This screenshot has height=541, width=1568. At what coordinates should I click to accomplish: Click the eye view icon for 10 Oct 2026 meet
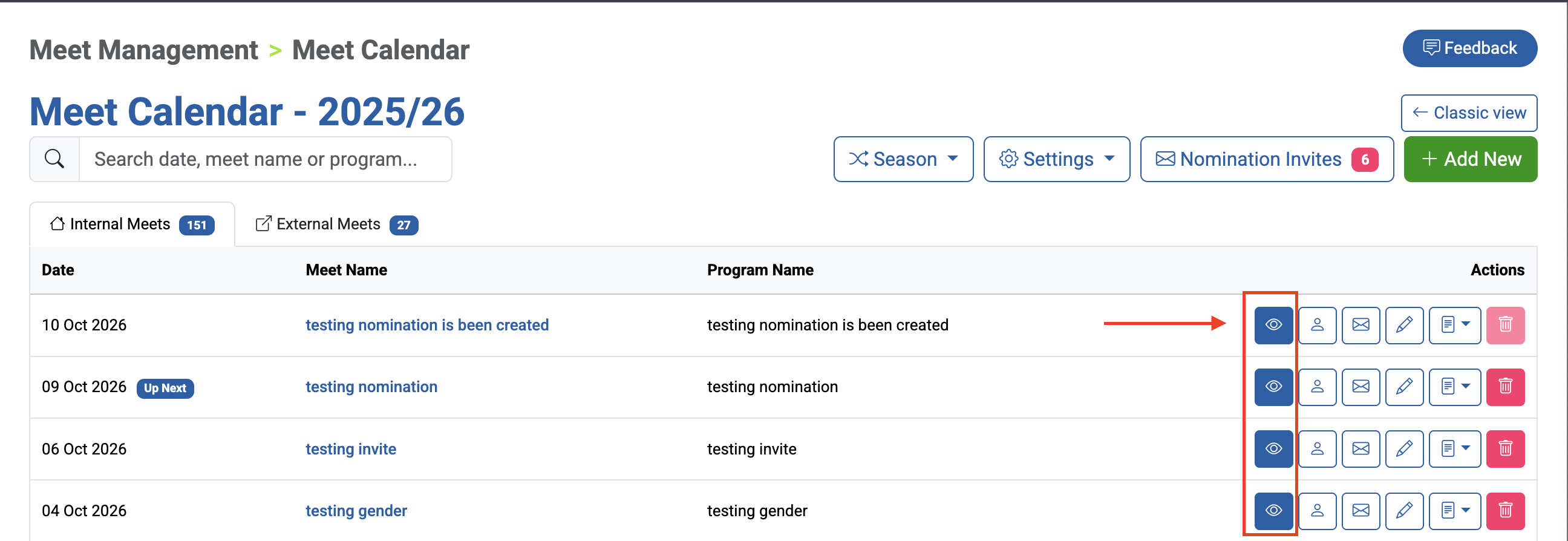pos(1273,325)
